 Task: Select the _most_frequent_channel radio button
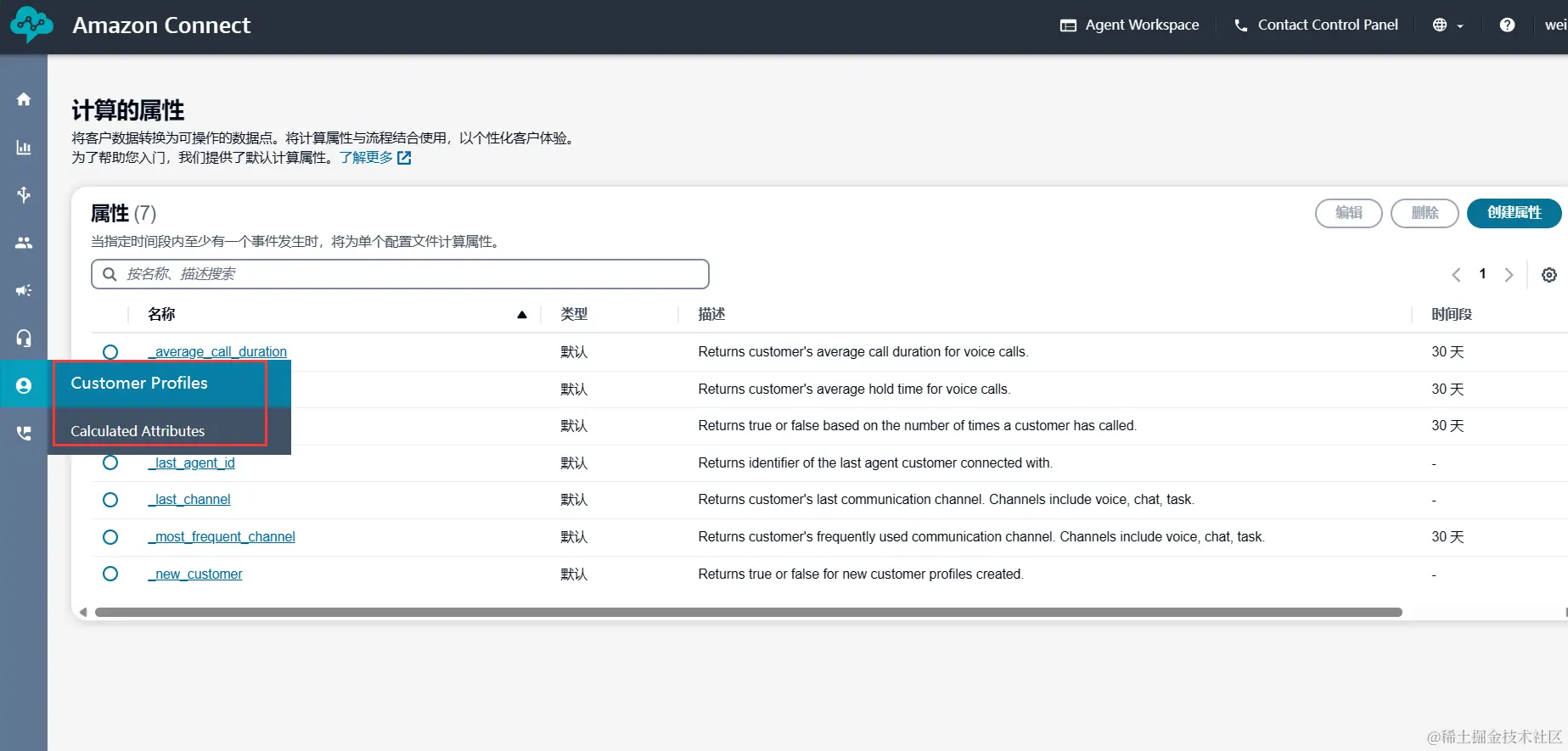pos(110,537)
